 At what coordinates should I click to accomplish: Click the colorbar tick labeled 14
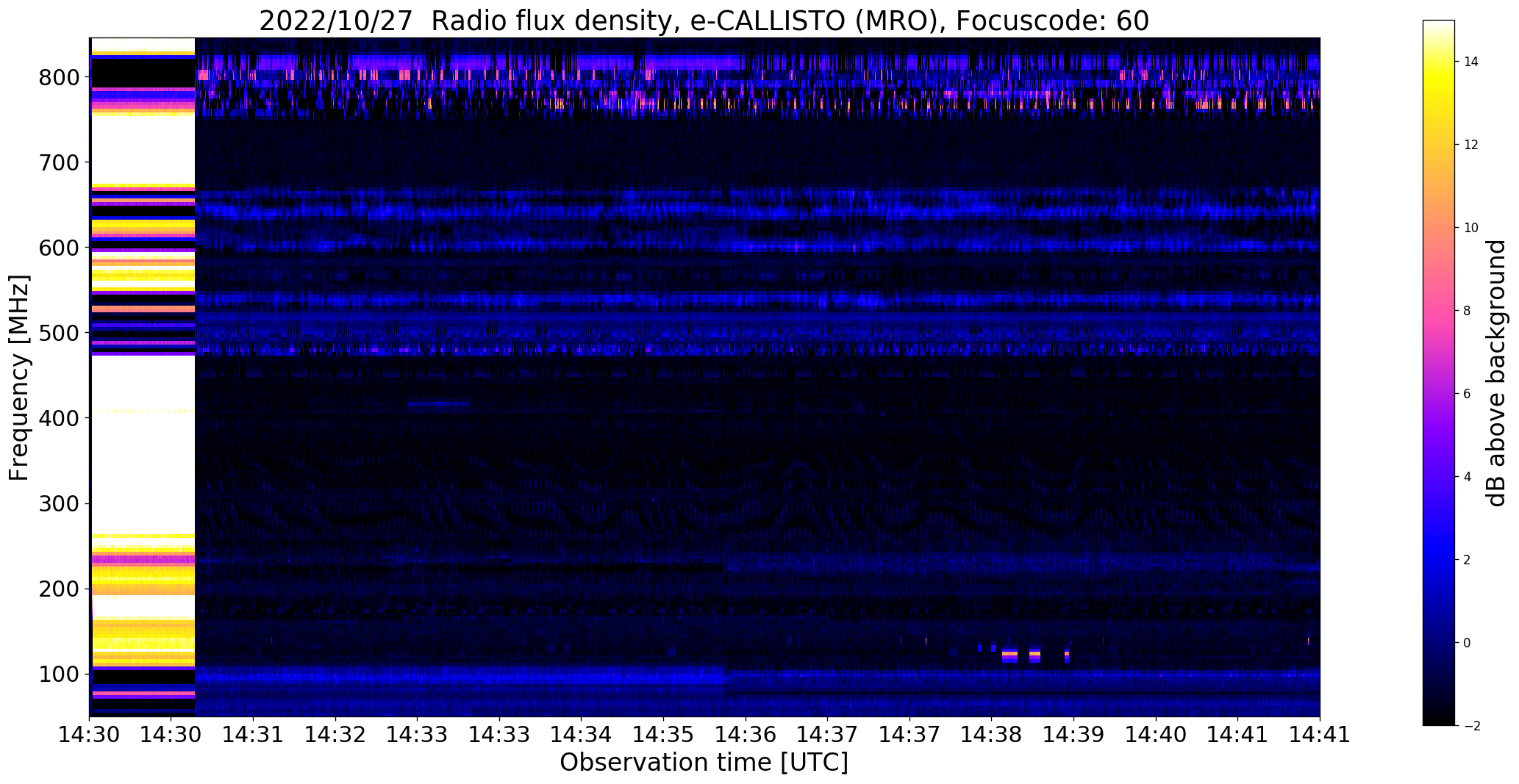coord(1470,62)
